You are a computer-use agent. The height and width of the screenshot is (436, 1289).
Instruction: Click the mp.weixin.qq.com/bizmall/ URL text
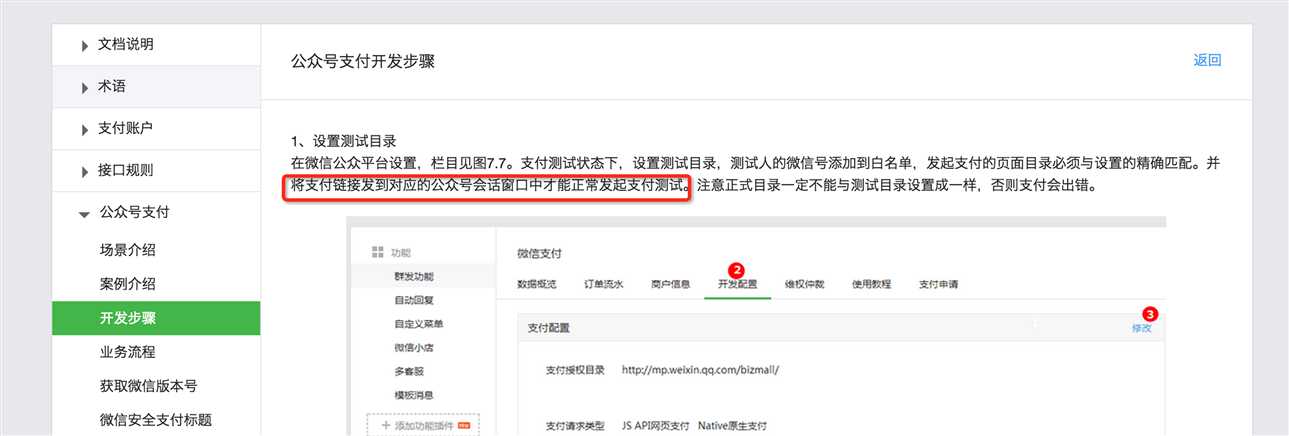click(700, 370)
